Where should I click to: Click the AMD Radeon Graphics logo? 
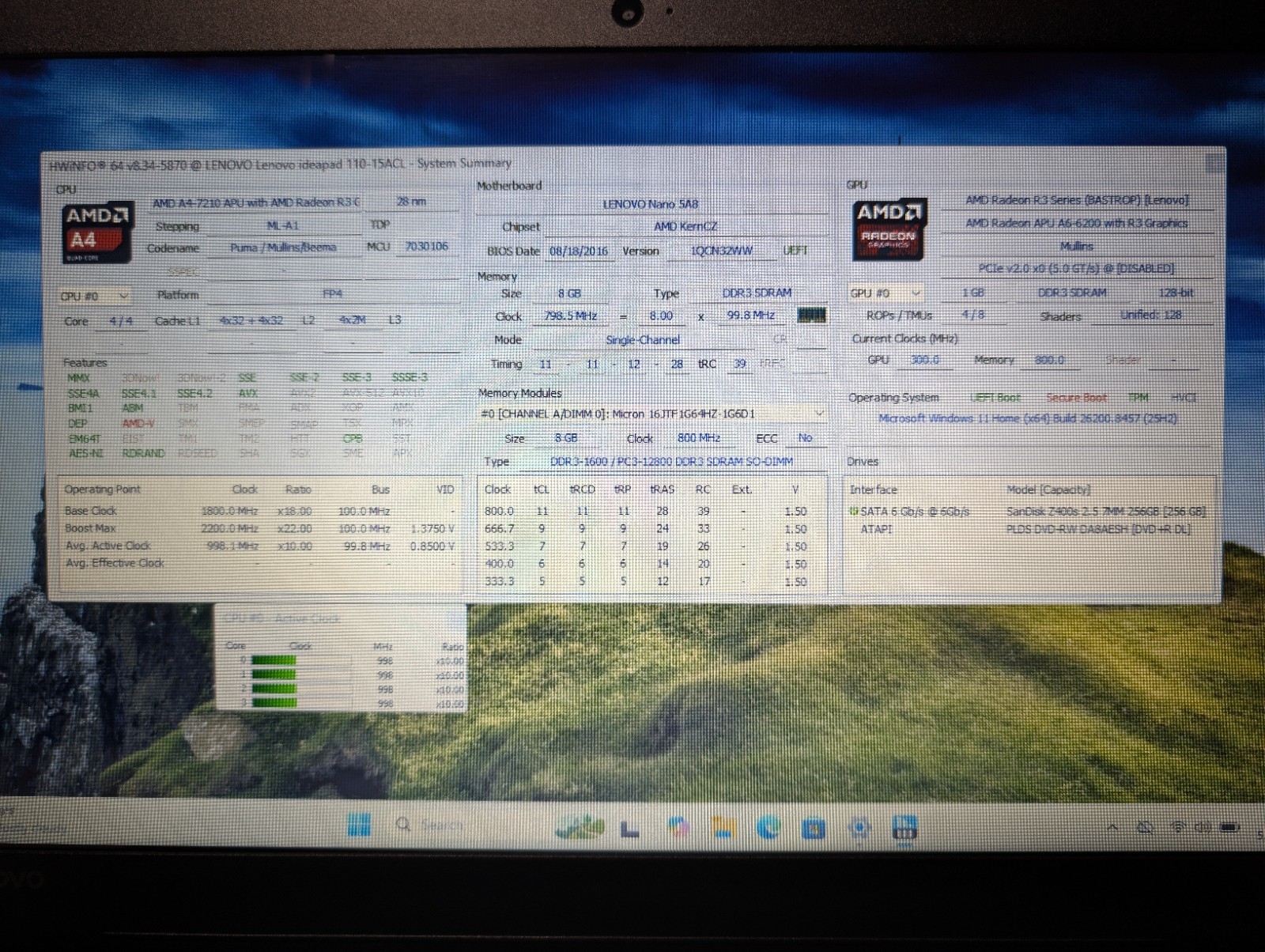click(x=889, y=230)
